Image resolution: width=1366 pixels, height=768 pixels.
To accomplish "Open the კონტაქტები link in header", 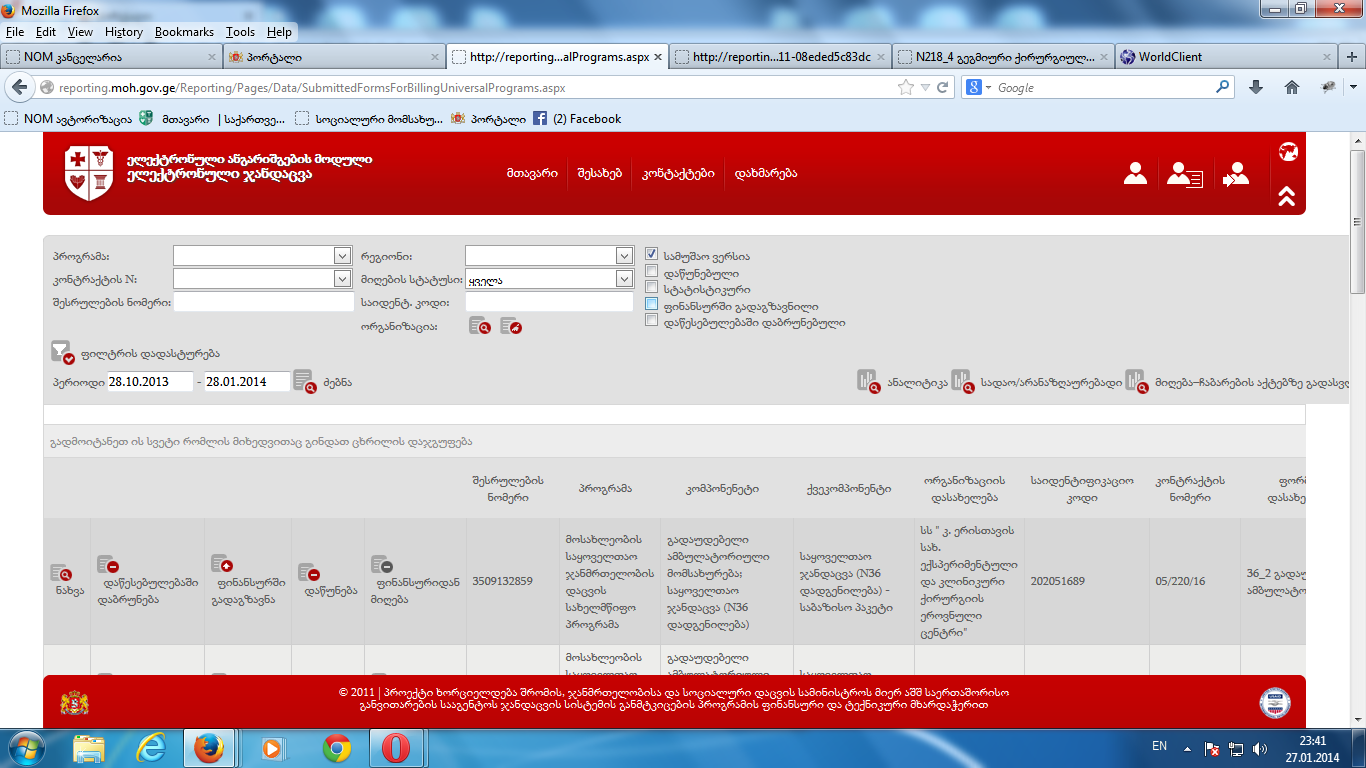I will (678, 173).
